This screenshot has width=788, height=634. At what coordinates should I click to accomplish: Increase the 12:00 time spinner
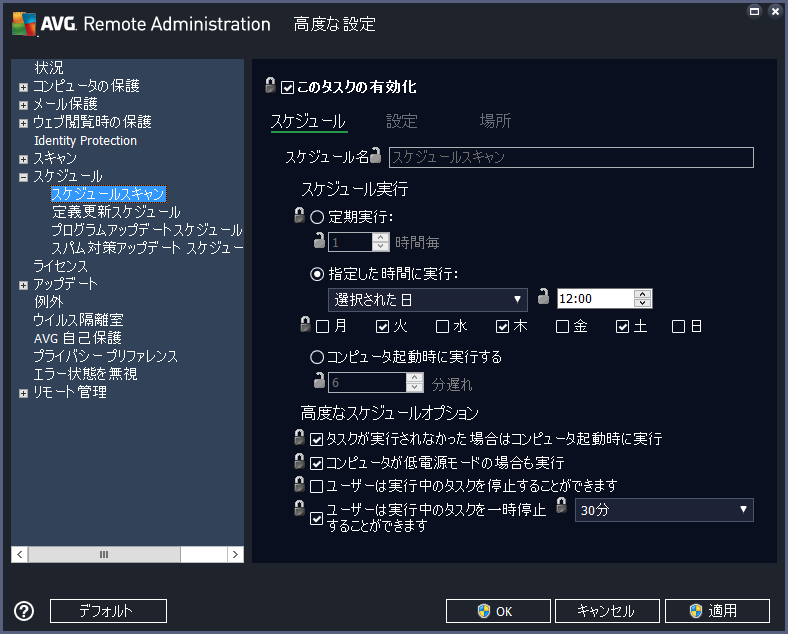click(642, 294)
